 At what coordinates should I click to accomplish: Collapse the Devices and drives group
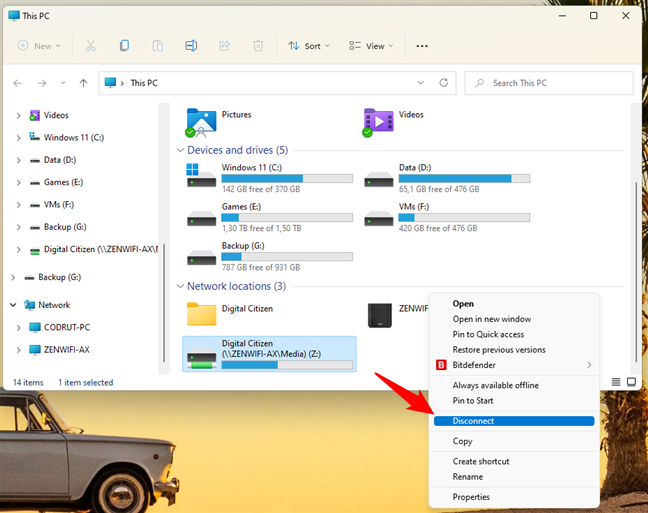pos(180,150)
